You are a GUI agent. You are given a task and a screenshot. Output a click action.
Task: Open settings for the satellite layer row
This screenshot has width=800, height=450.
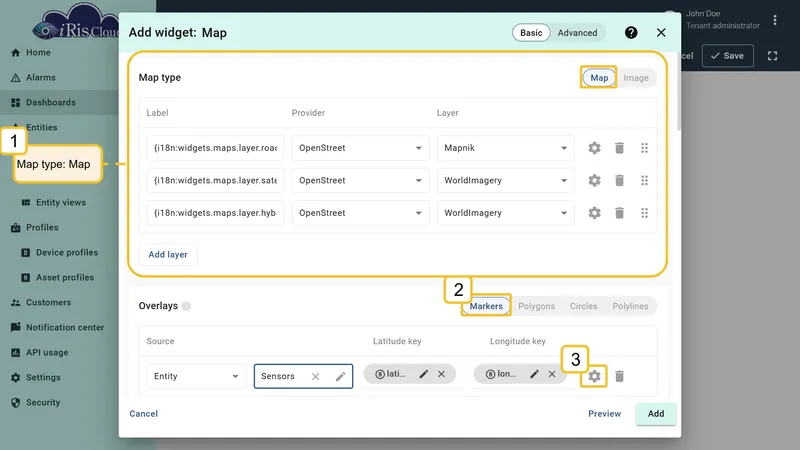[x=594, y=181]
